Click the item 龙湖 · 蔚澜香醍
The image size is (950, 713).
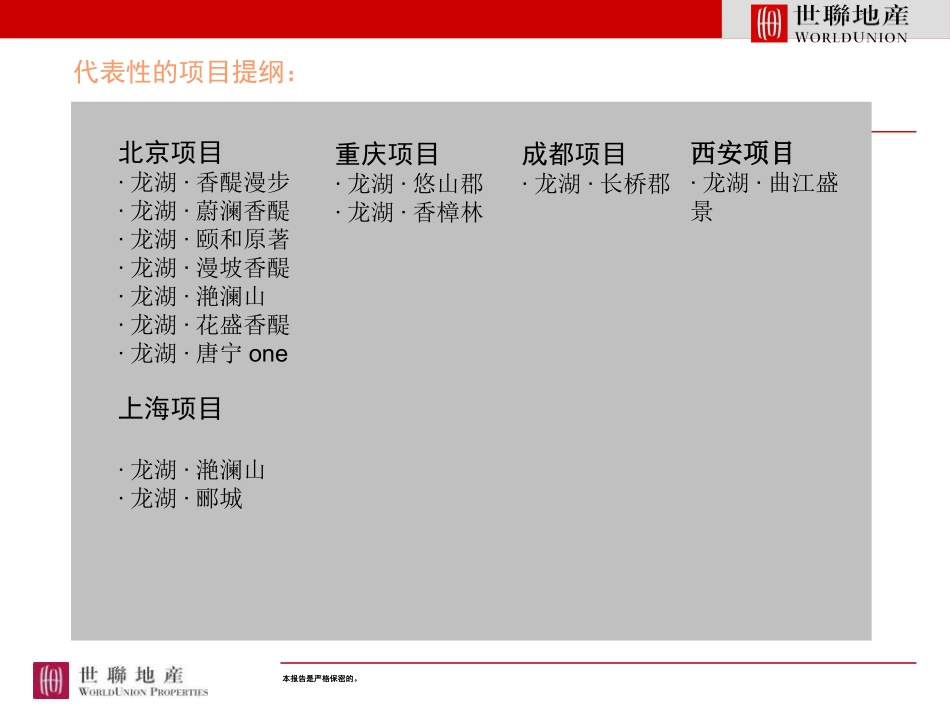(x=204, y=211)
